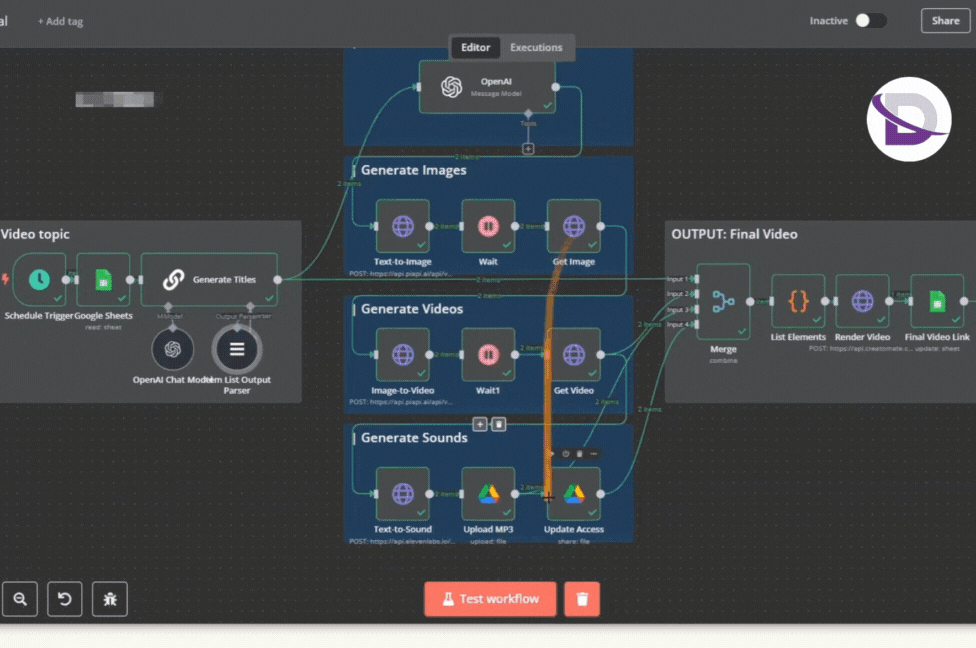976x648 pixels.
Task: Open the Google Sheets read node
Action: [x=101, y=281]
